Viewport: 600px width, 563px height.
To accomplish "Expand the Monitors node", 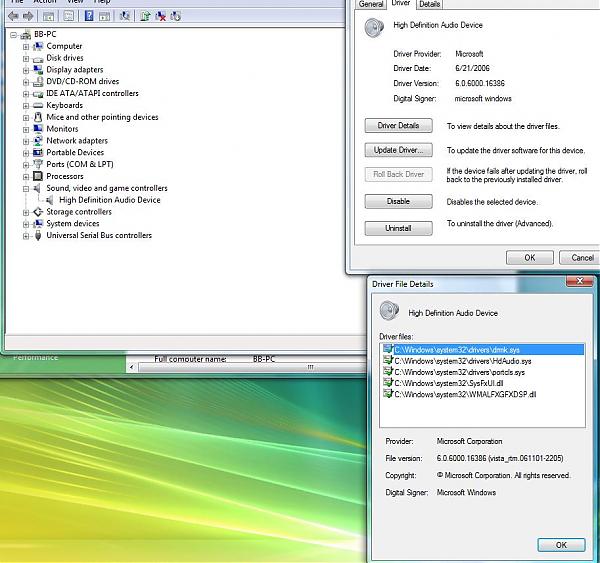I will point(26,129).
